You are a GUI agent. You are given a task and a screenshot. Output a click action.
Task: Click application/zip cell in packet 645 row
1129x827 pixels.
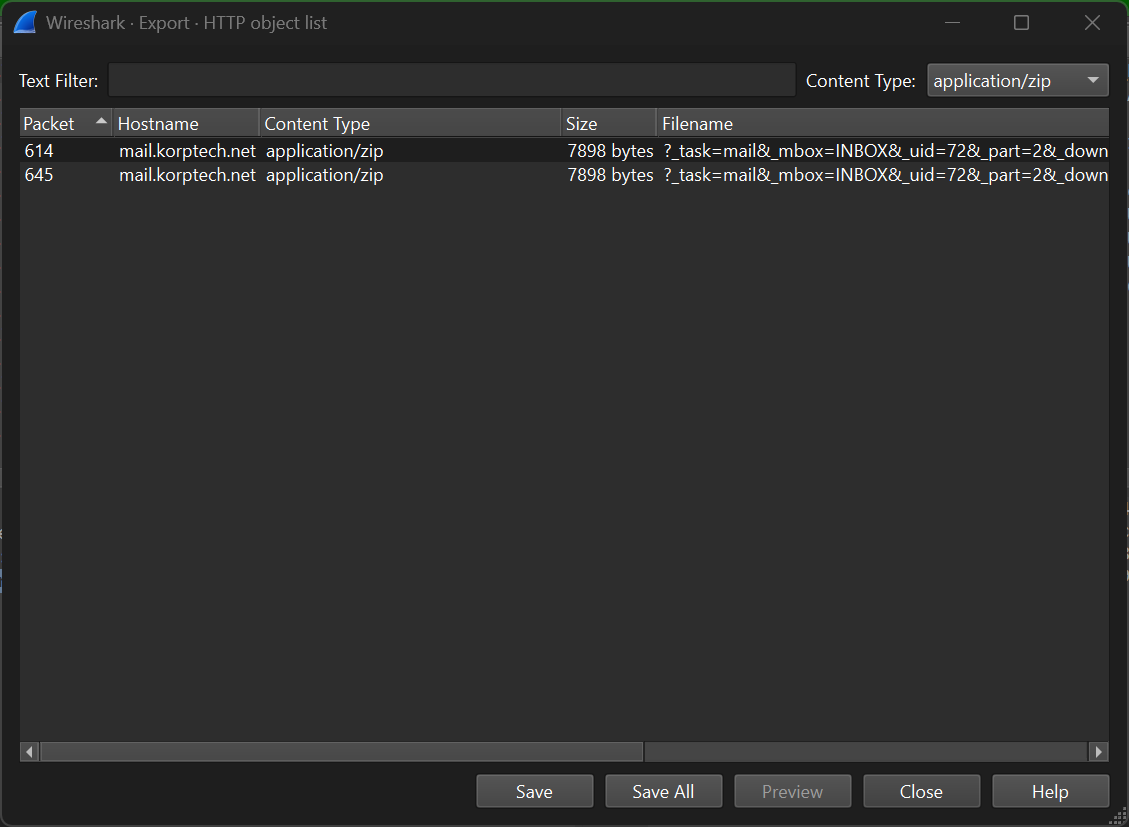[325, 176]
